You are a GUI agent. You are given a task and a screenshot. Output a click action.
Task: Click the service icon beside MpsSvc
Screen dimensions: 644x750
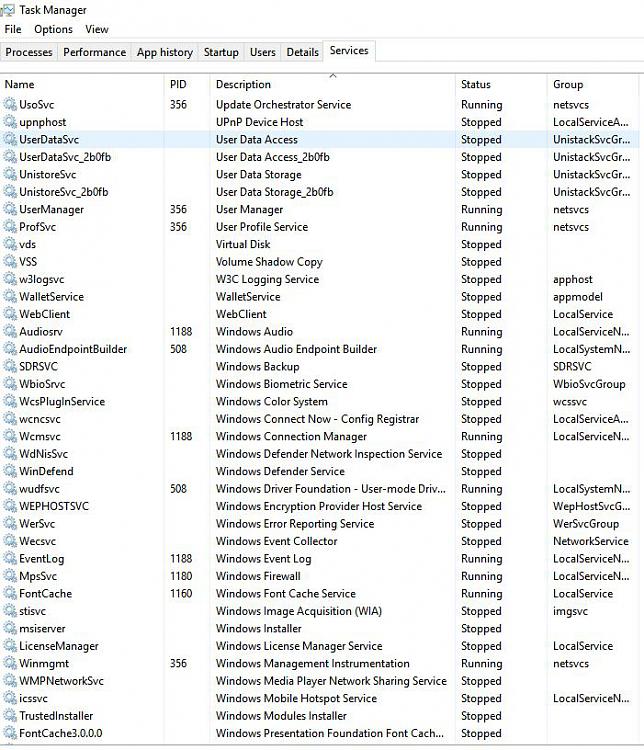point(10,576)
